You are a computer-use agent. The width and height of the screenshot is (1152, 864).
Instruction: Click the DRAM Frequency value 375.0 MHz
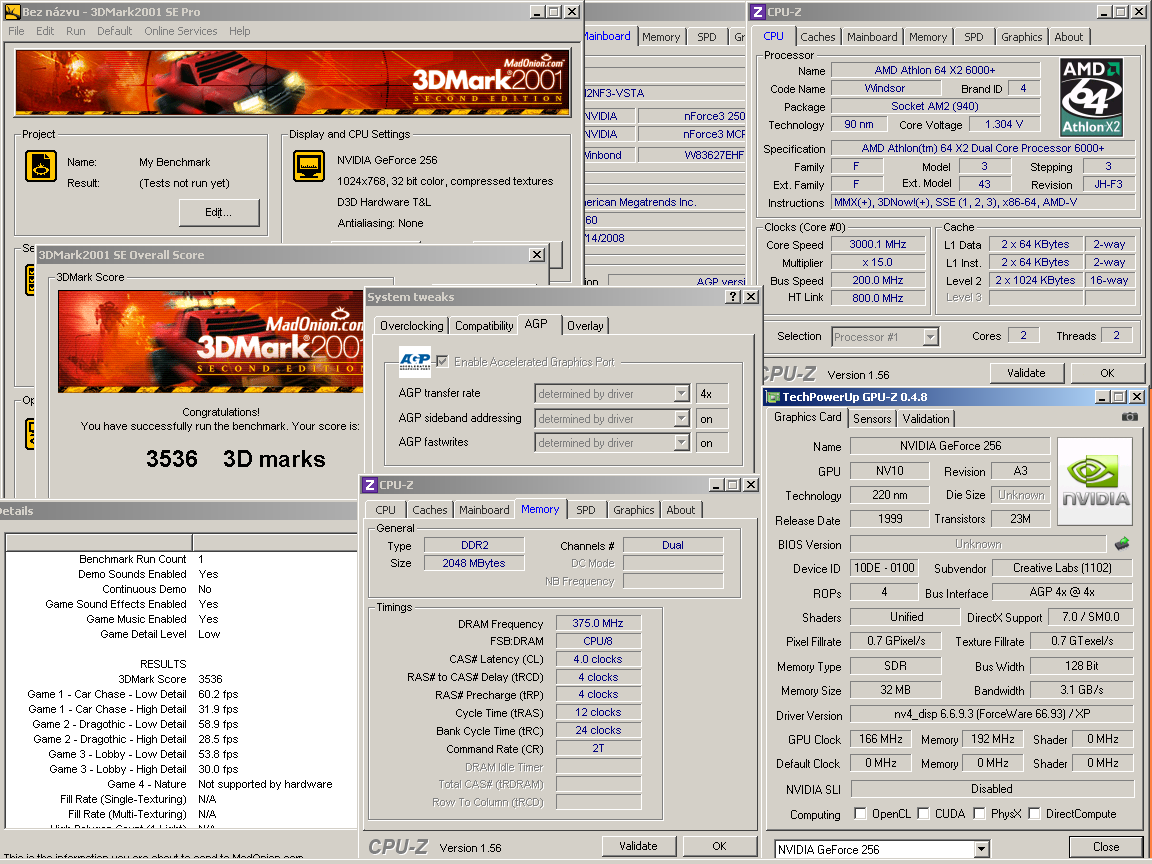pyautogui.click(x=598, y=623)
